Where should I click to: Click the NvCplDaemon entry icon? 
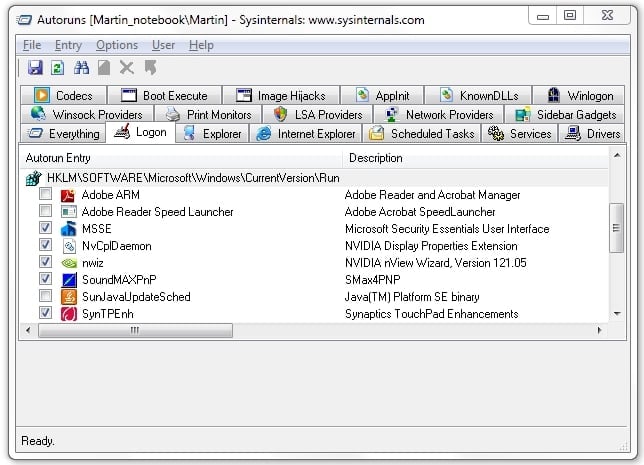(69, 246)
